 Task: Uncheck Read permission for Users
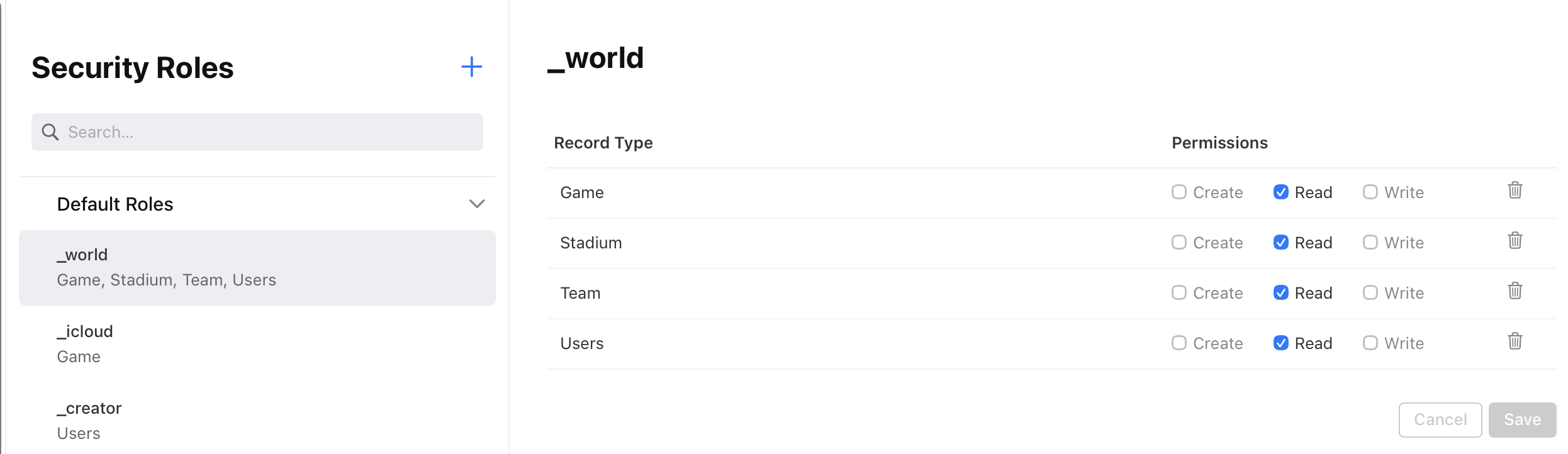[x=1280, y=343]
